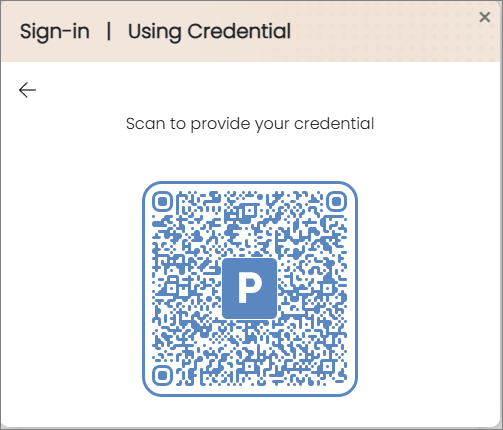Screen dimensions: 503x430
Task: Click the small alignment square at QR left middle
Action: 172,288
